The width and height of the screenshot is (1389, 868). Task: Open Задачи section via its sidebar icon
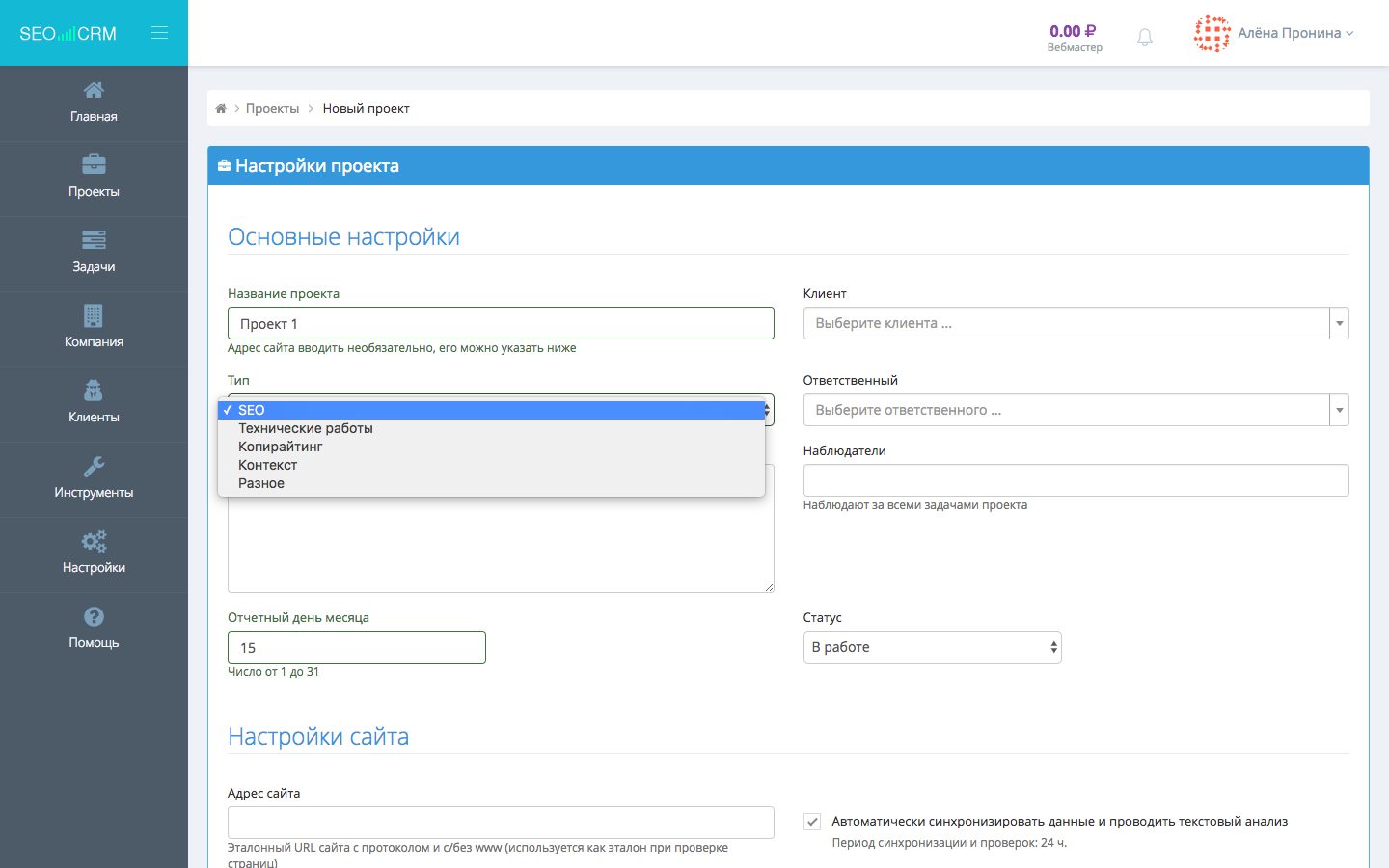[x=94, y=239]
